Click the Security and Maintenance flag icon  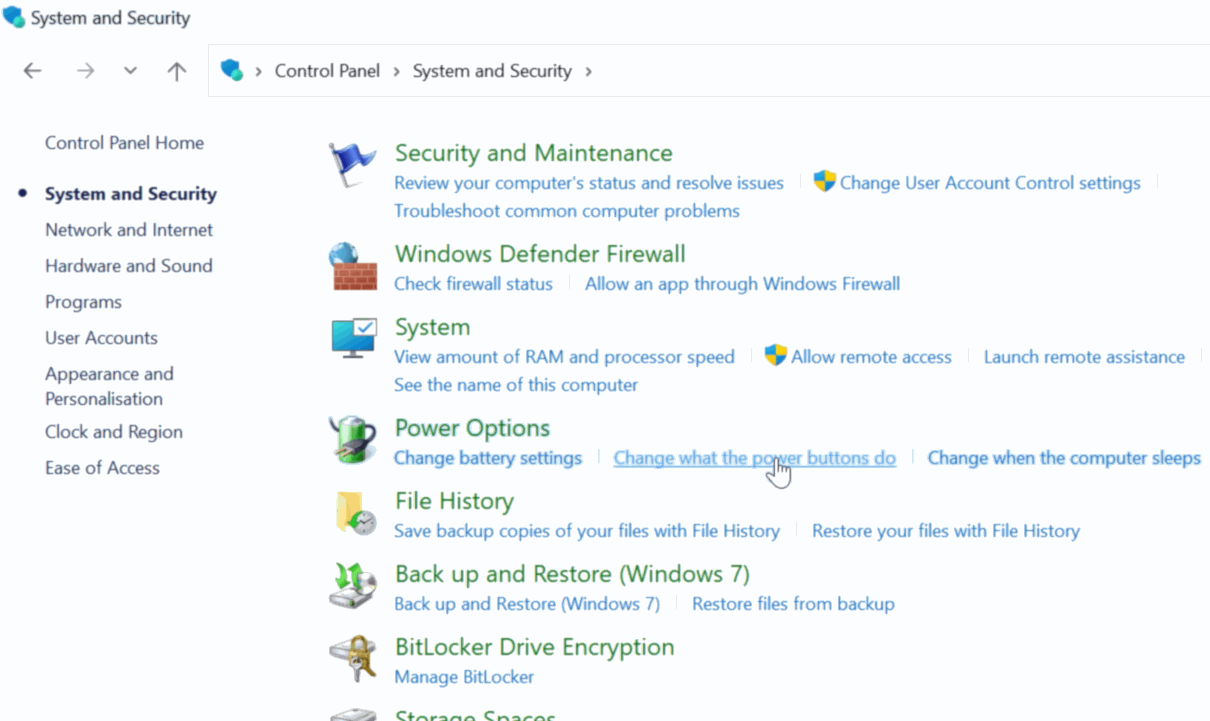click(x=352, y=166)
